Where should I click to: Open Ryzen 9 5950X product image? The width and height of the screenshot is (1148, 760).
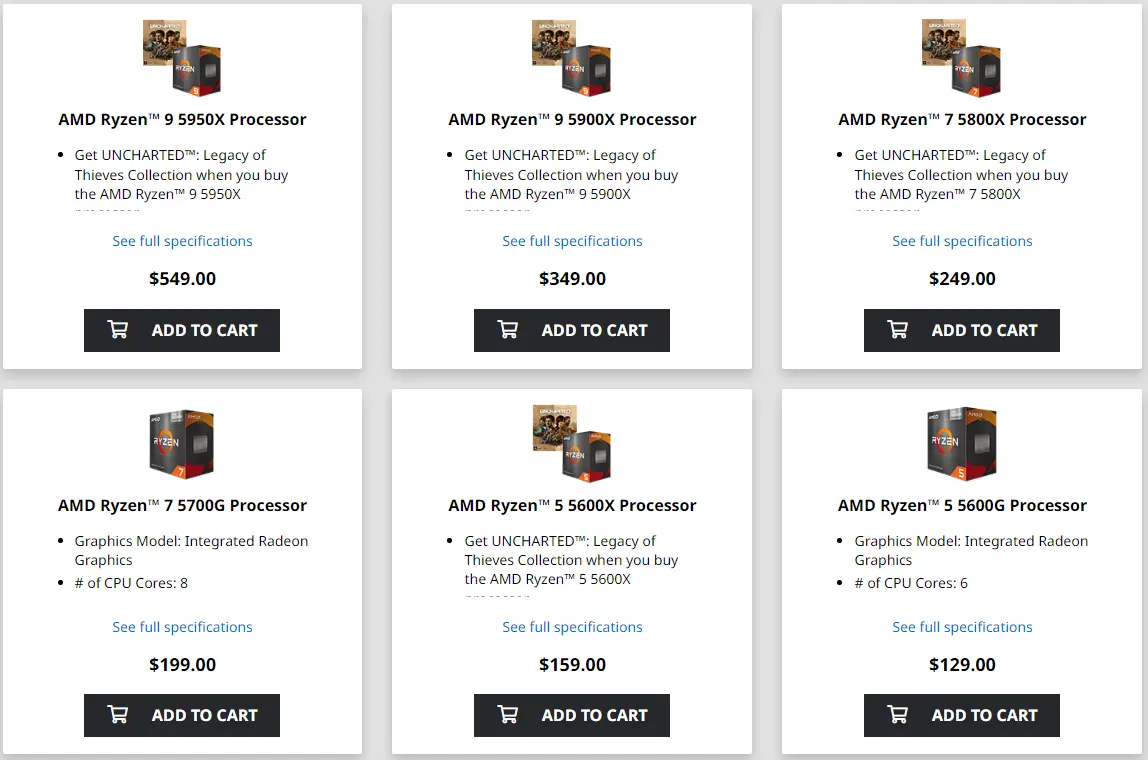pos(182,58)
